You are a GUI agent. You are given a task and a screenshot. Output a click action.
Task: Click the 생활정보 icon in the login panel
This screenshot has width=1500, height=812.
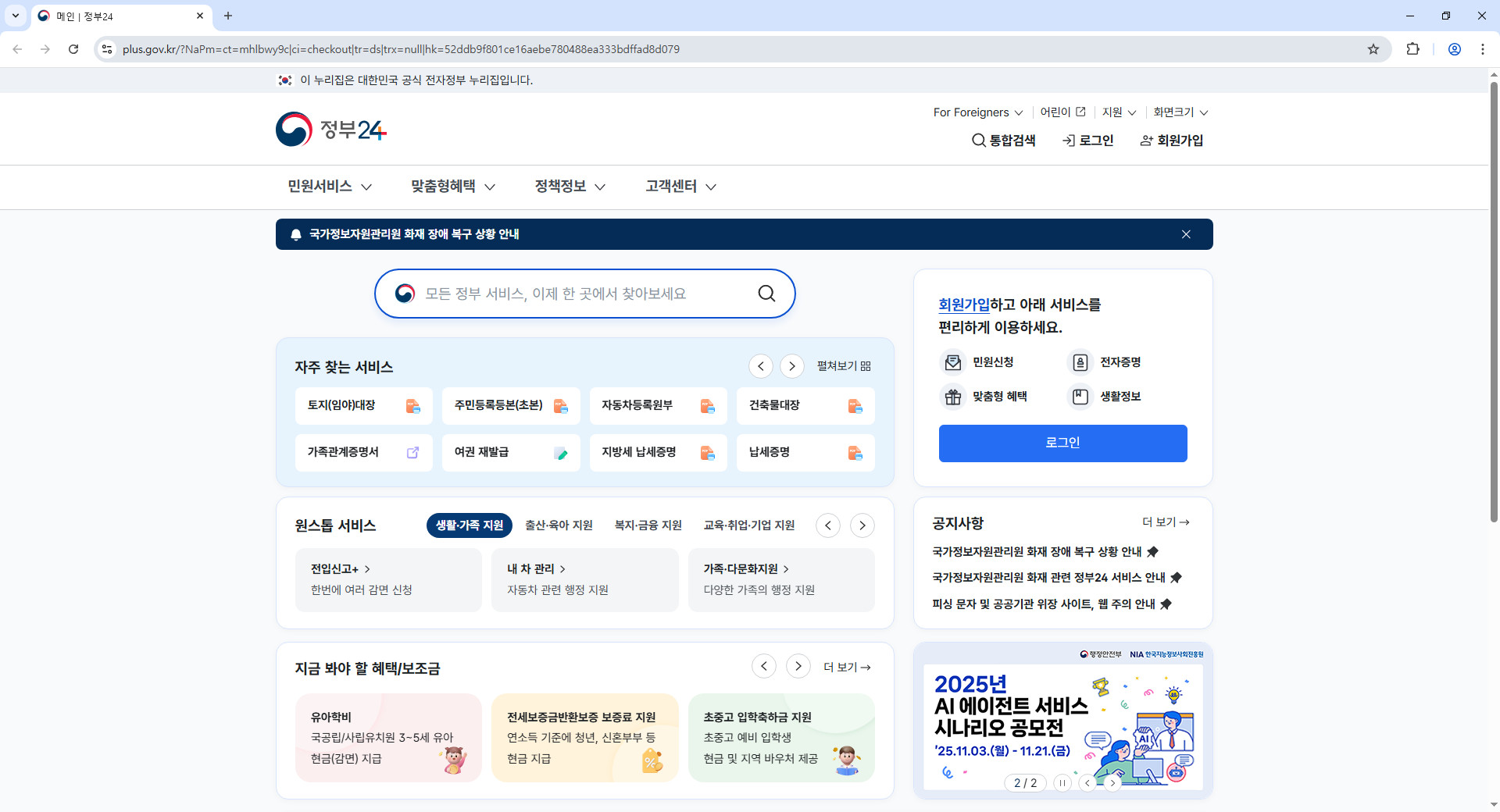click(x=1080, y=397)
